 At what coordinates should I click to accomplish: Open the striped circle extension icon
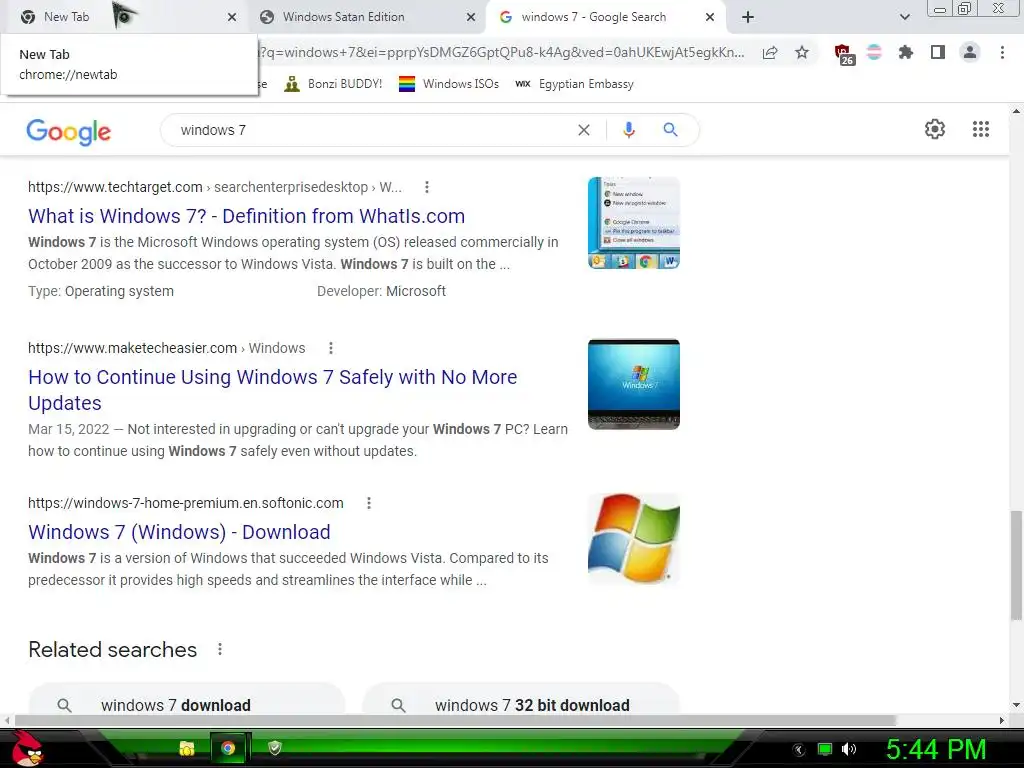874,52
